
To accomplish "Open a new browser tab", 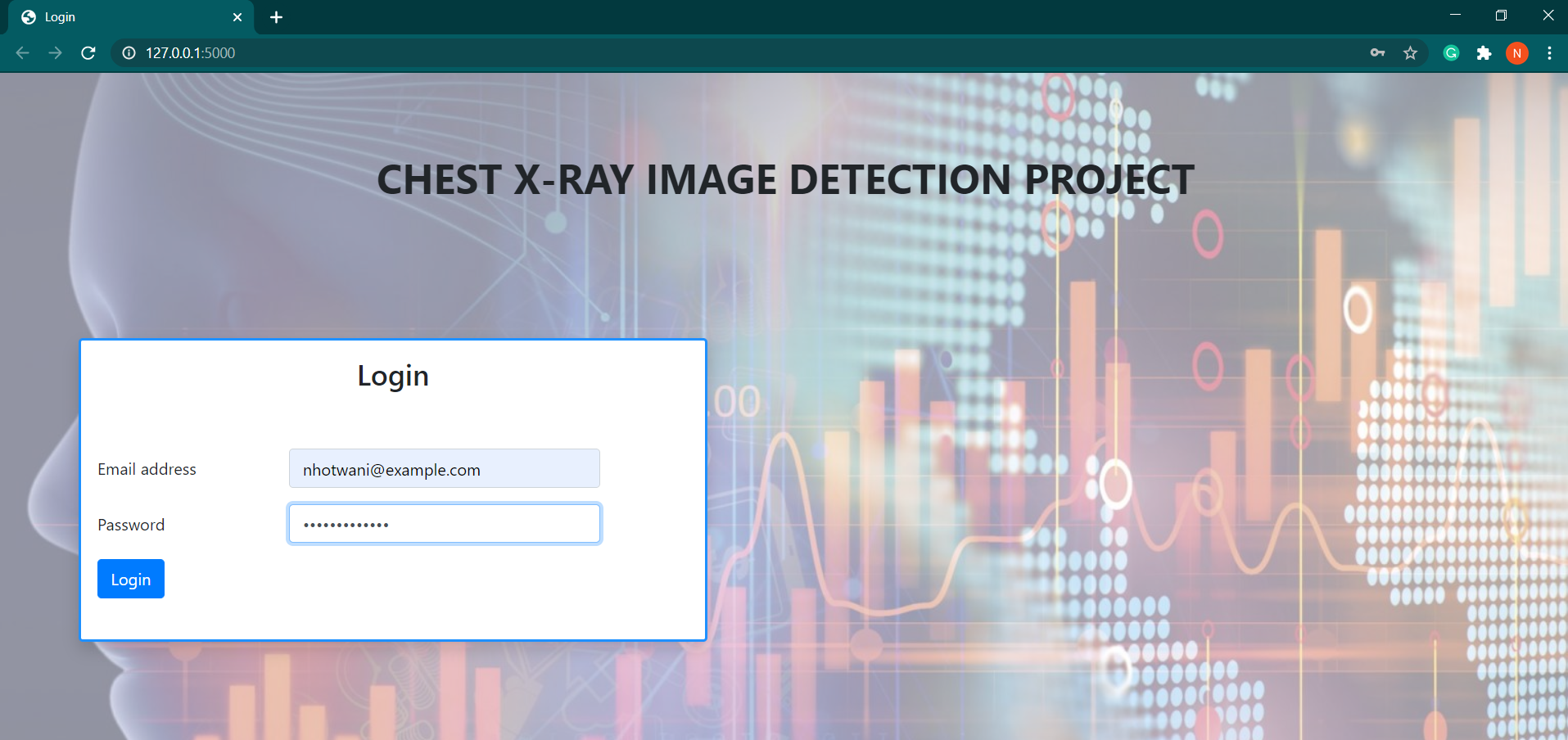I will pos(276,16).
